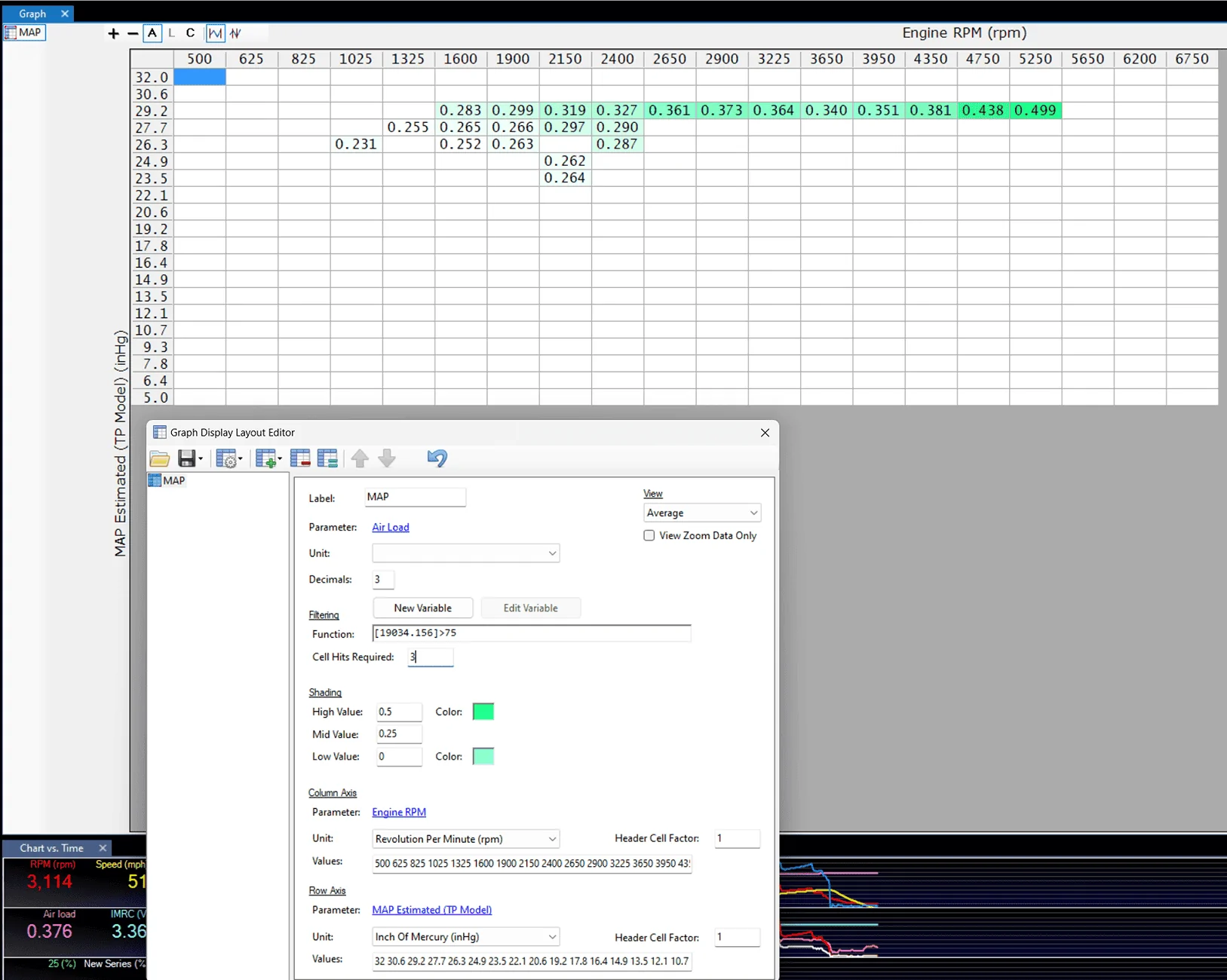Click the Column Axis Values field

coord(532,863)
